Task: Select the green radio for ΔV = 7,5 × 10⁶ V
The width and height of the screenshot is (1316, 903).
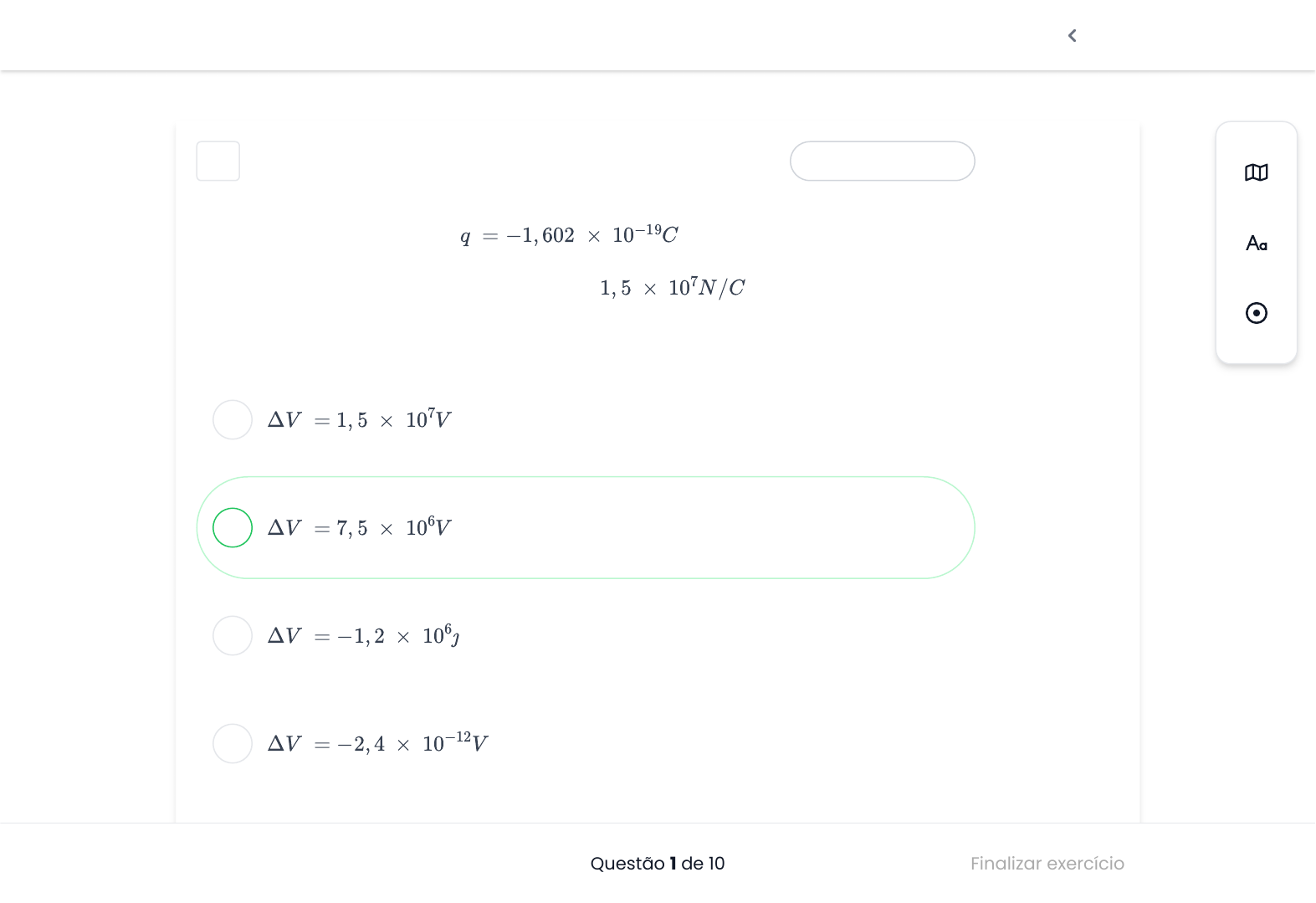Action: 233,528
